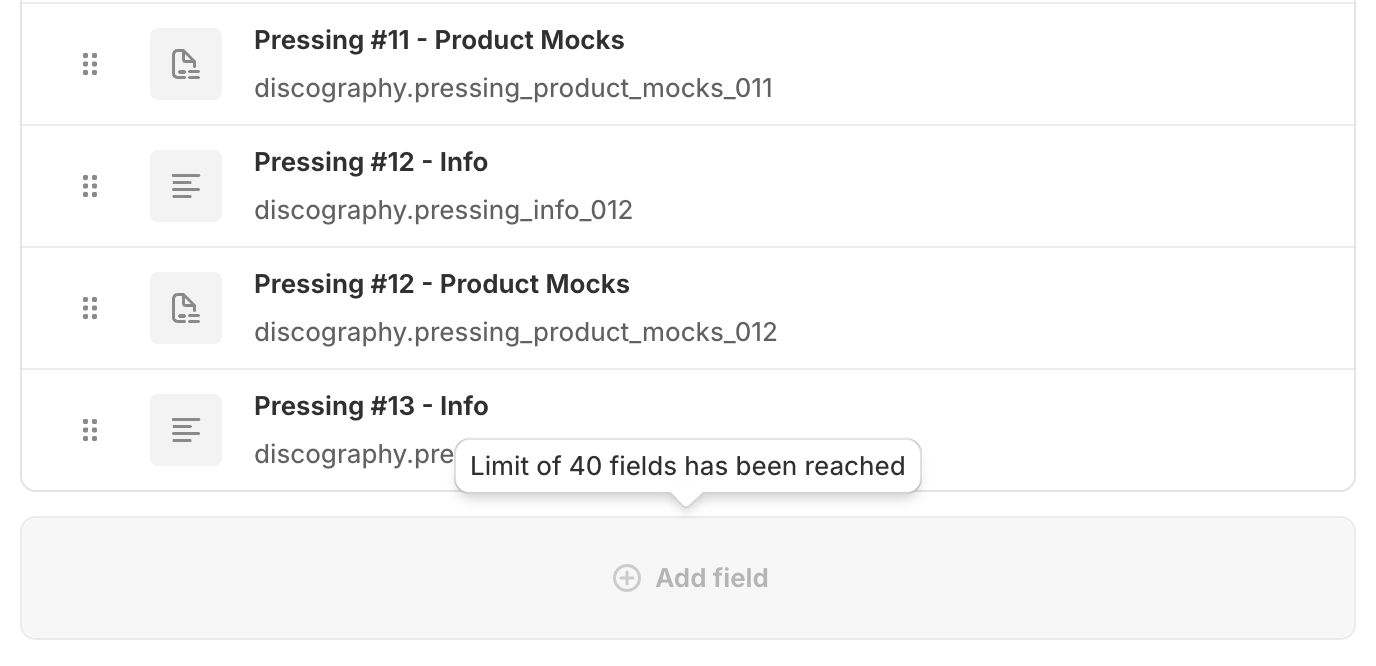1376x666 pixels.
Task: Click text type icon of Pressing #13 Info
Action: pyautogui.click(x=186, y=430)
